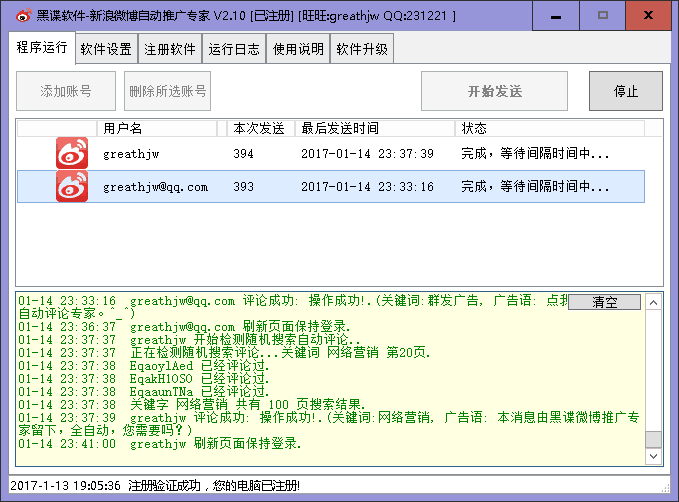
Task: Click the log line mentioning EqaaunTNa
Action: [144, 392]
